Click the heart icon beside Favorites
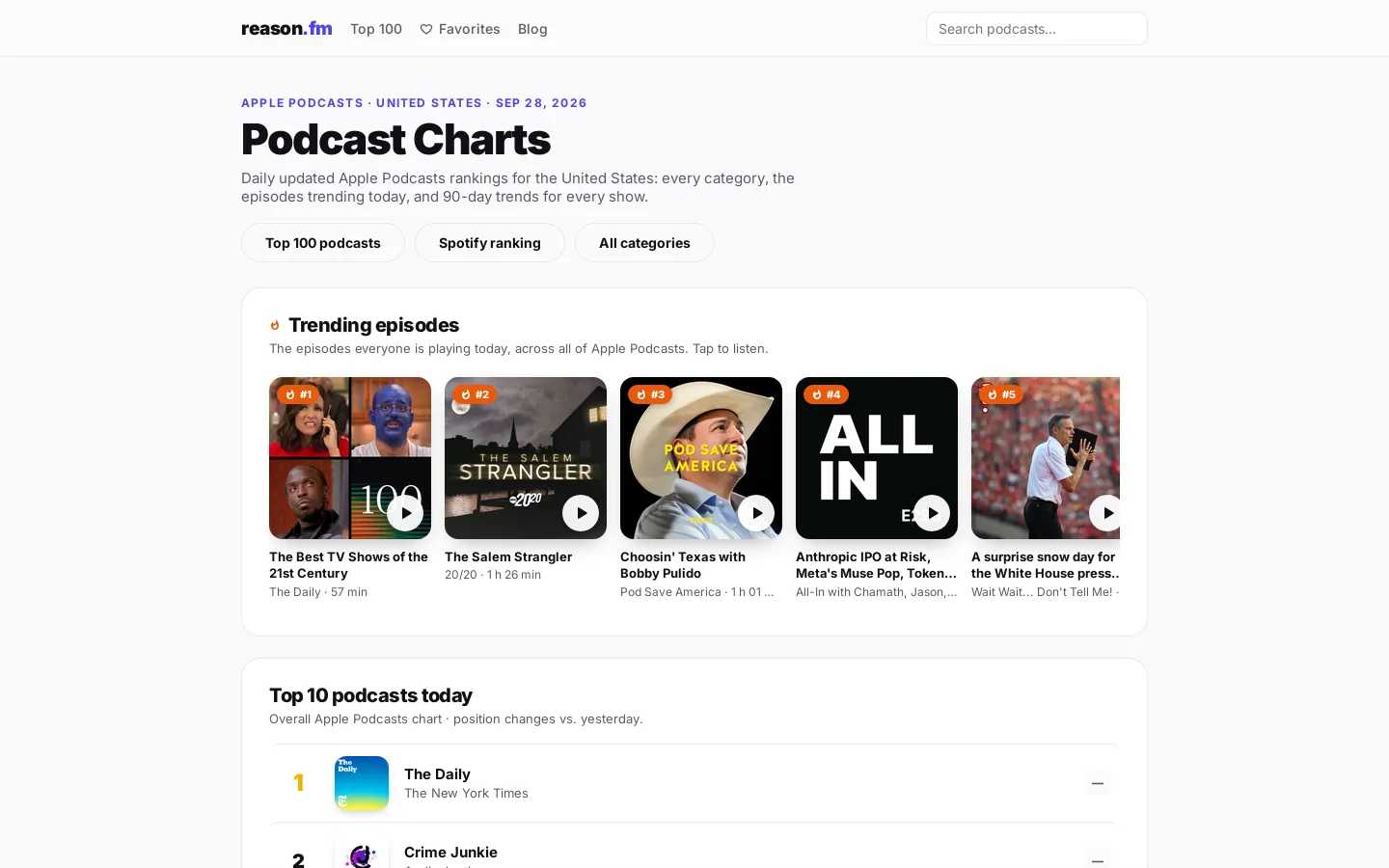1389x868 pixels. [426, 29]
